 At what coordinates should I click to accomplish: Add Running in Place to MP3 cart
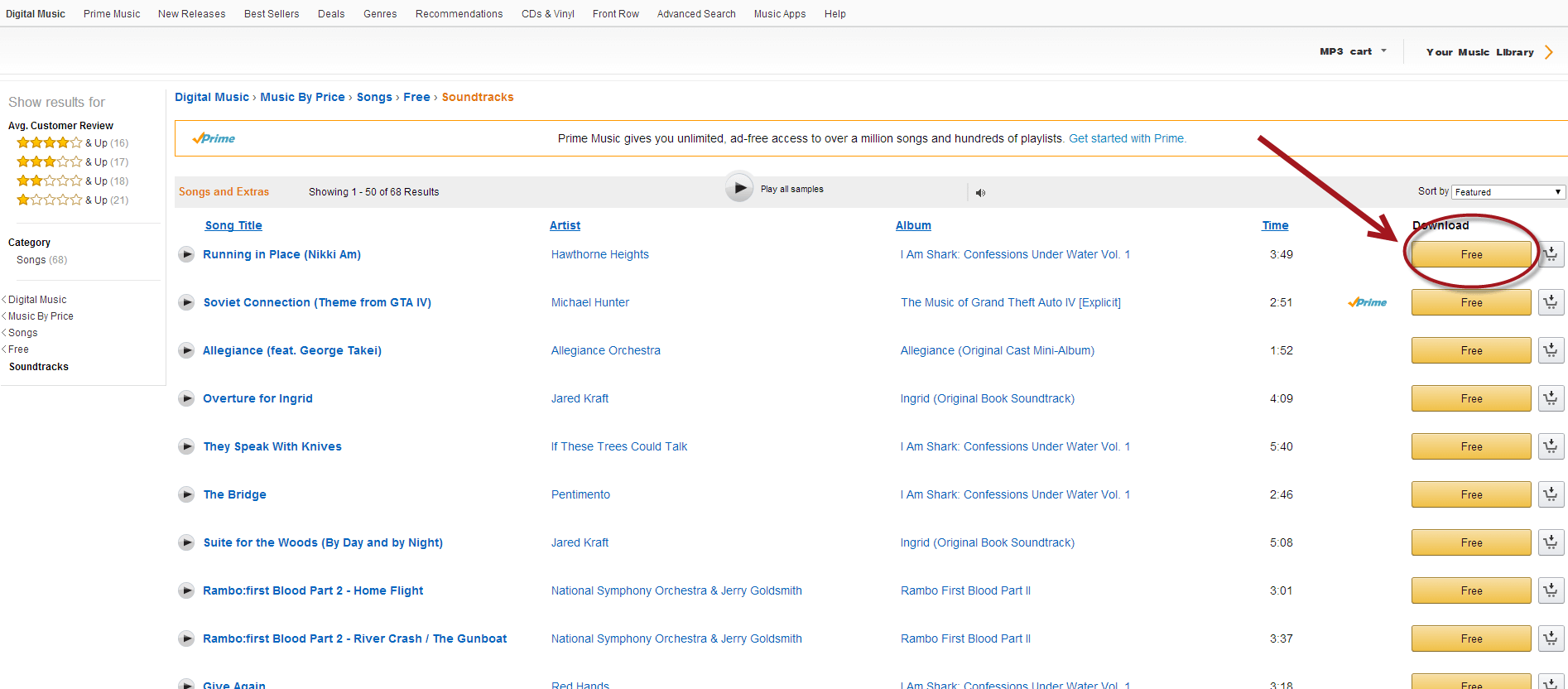coord(1551,254)
